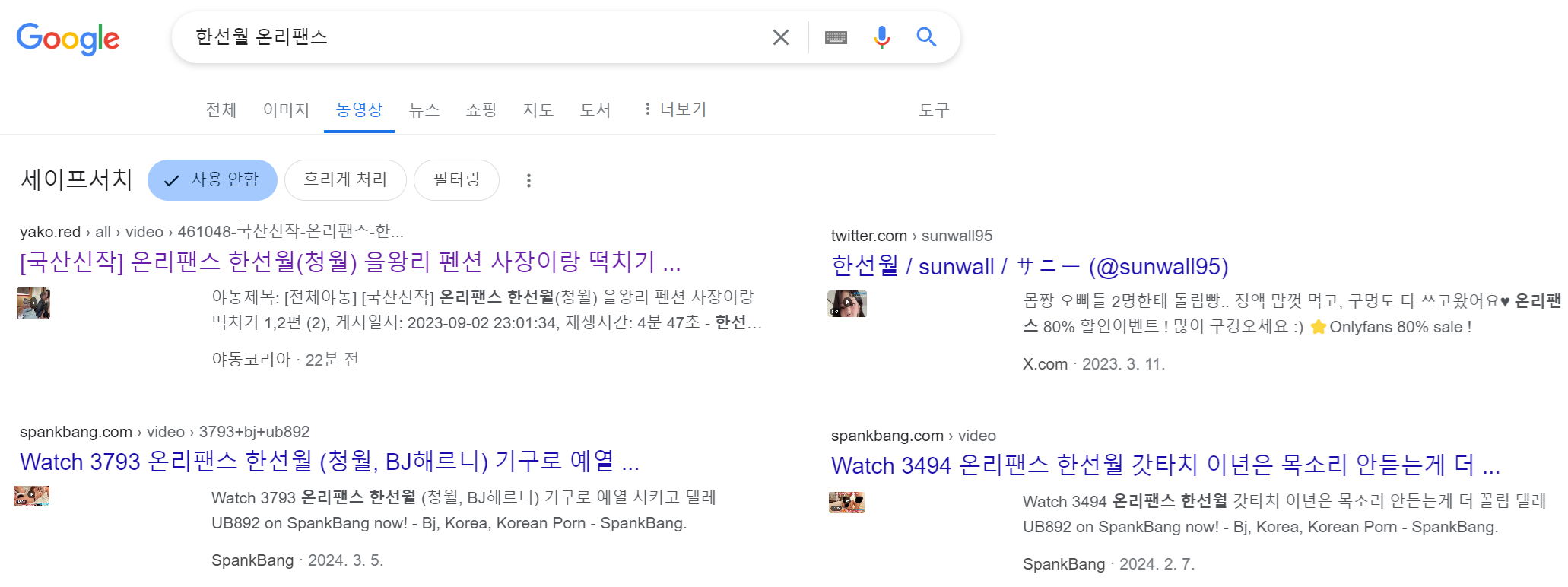1568x587 pixels.
Task: Select SafeSearch option 필터링
Action: pos(456,180)
